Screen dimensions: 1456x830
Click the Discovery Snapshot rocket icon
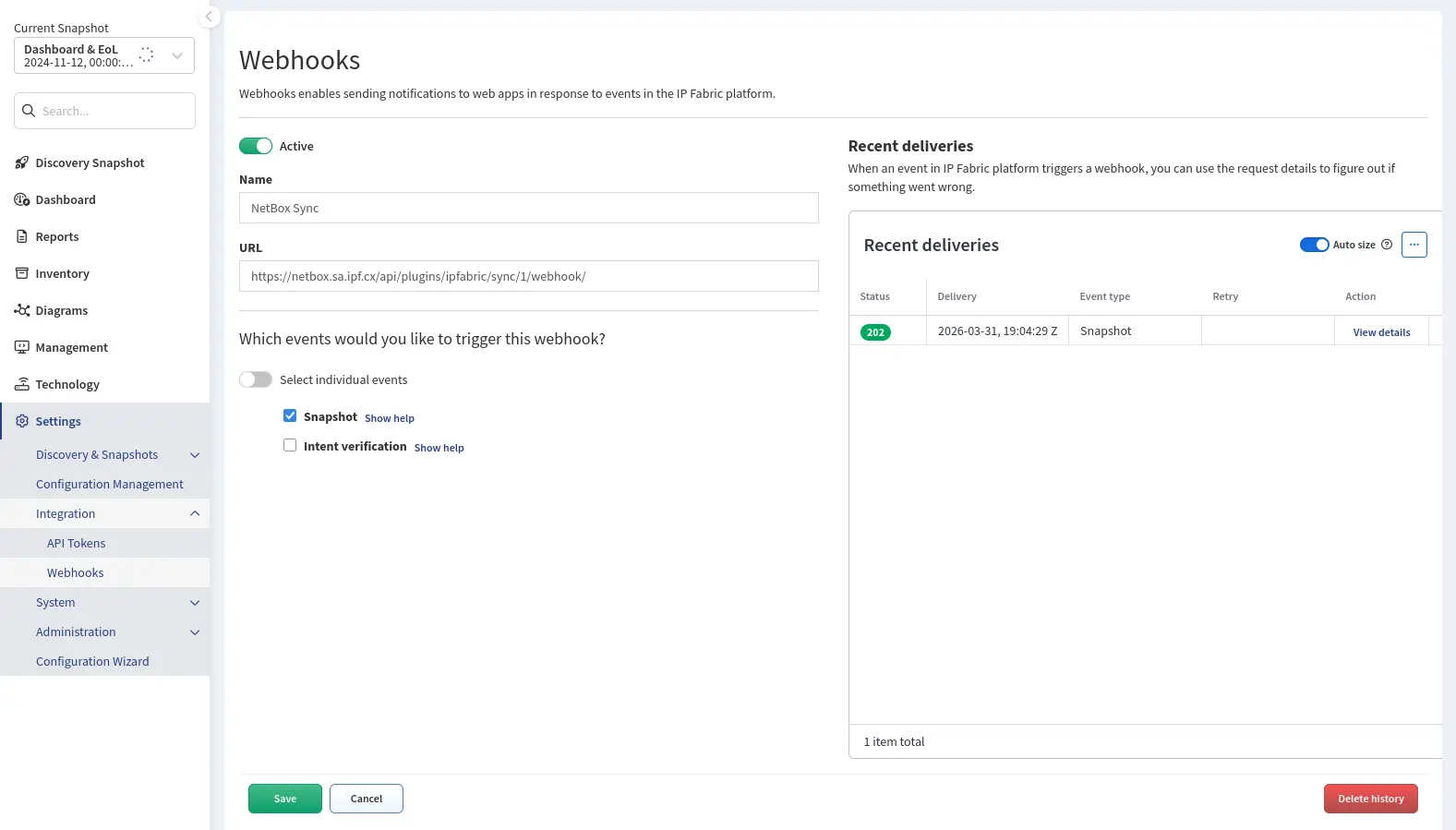click(22, 163)
